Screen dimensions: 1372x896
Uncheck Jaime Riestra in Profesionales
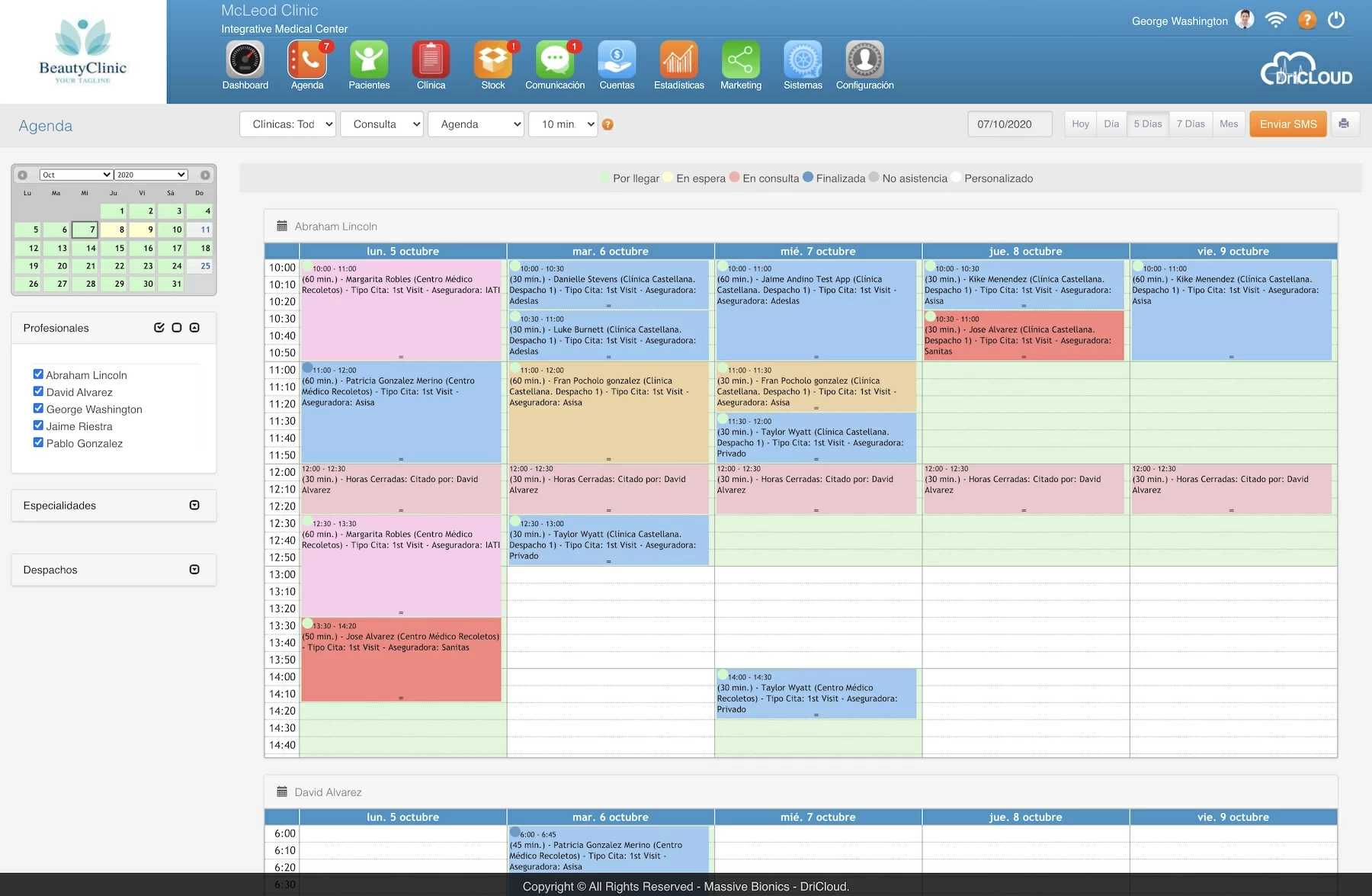[x=38, y=425]
